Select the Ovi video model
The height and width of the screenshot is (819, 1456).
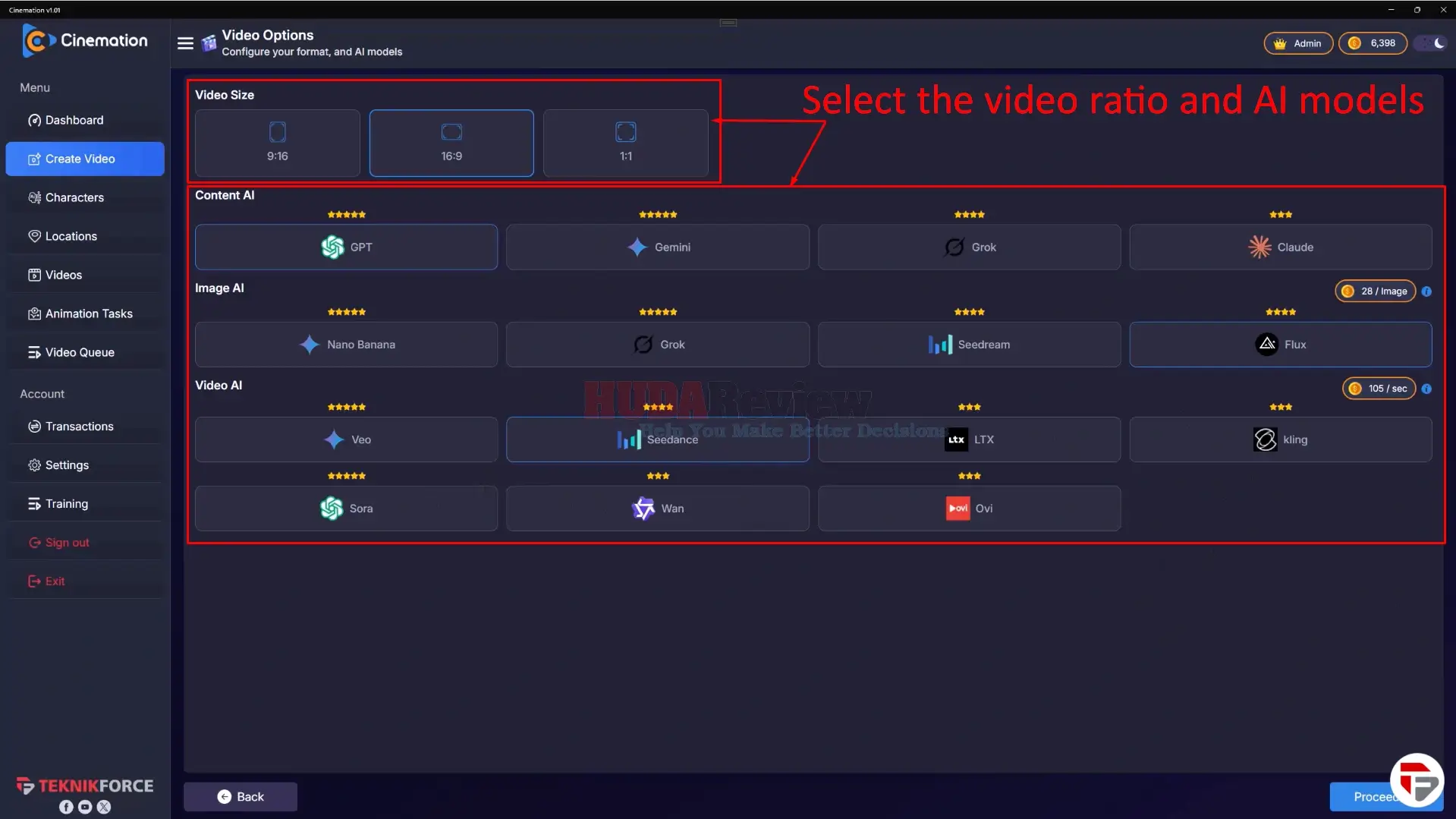970,509
